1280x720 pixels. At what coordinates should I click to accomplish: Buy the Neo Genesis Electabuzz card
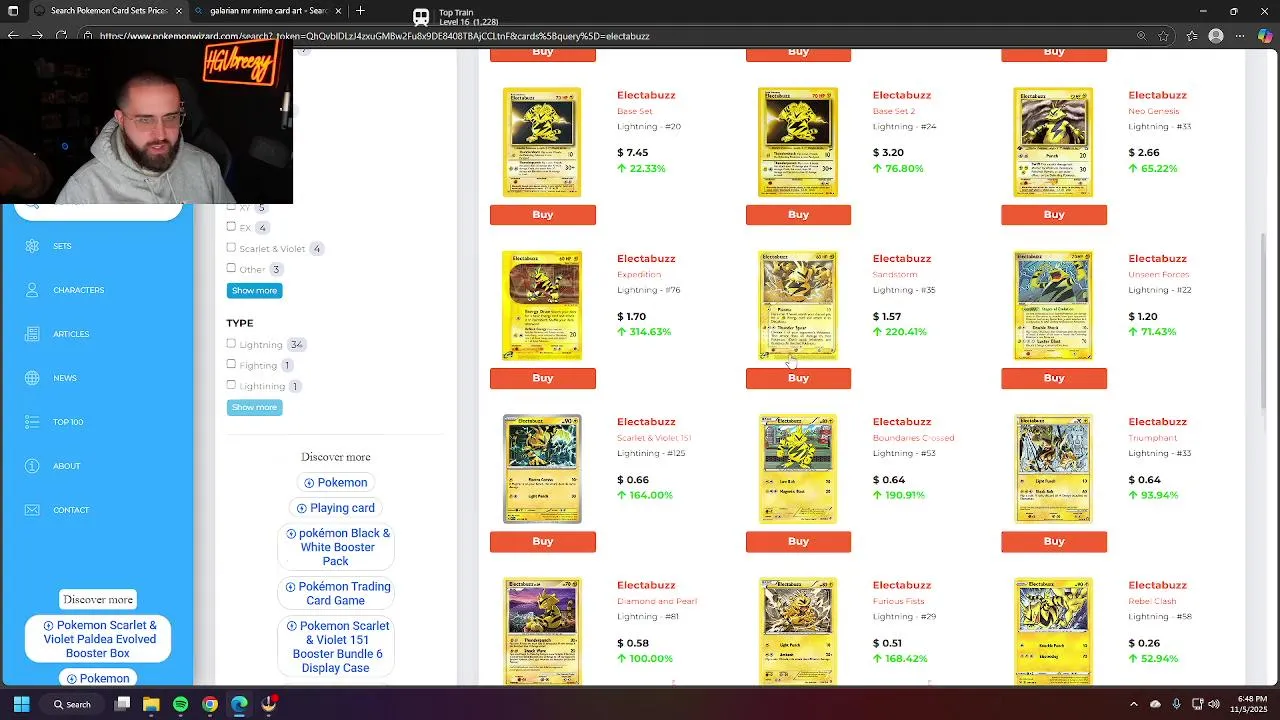(x=1054, y=215)
